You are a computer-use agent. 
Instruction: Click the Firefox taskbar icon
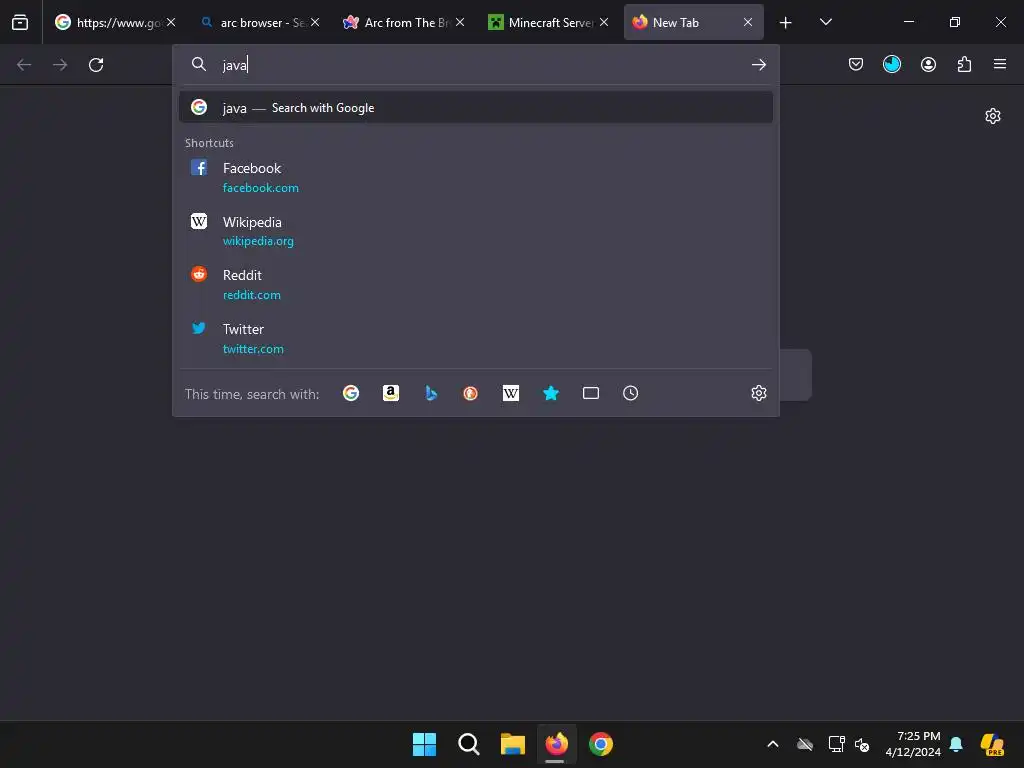click(x=556, y=744)
